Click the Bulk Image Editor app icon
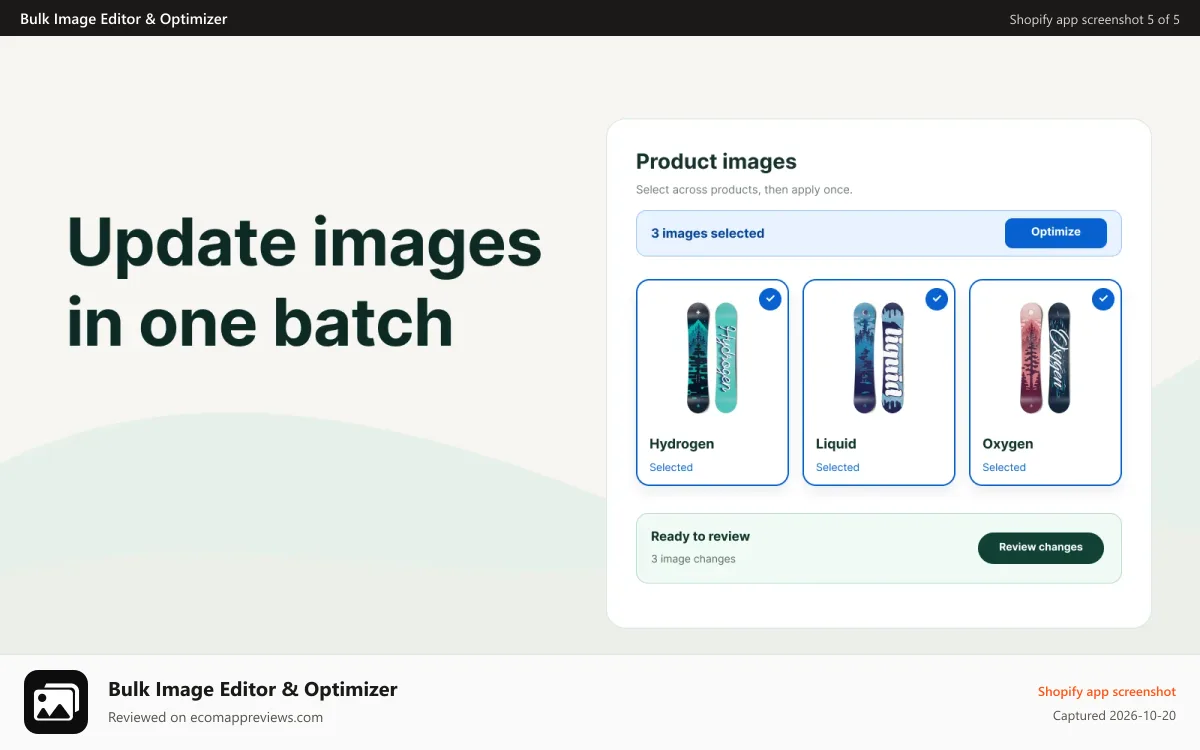The image size is (1200, 750). [56, 702]
